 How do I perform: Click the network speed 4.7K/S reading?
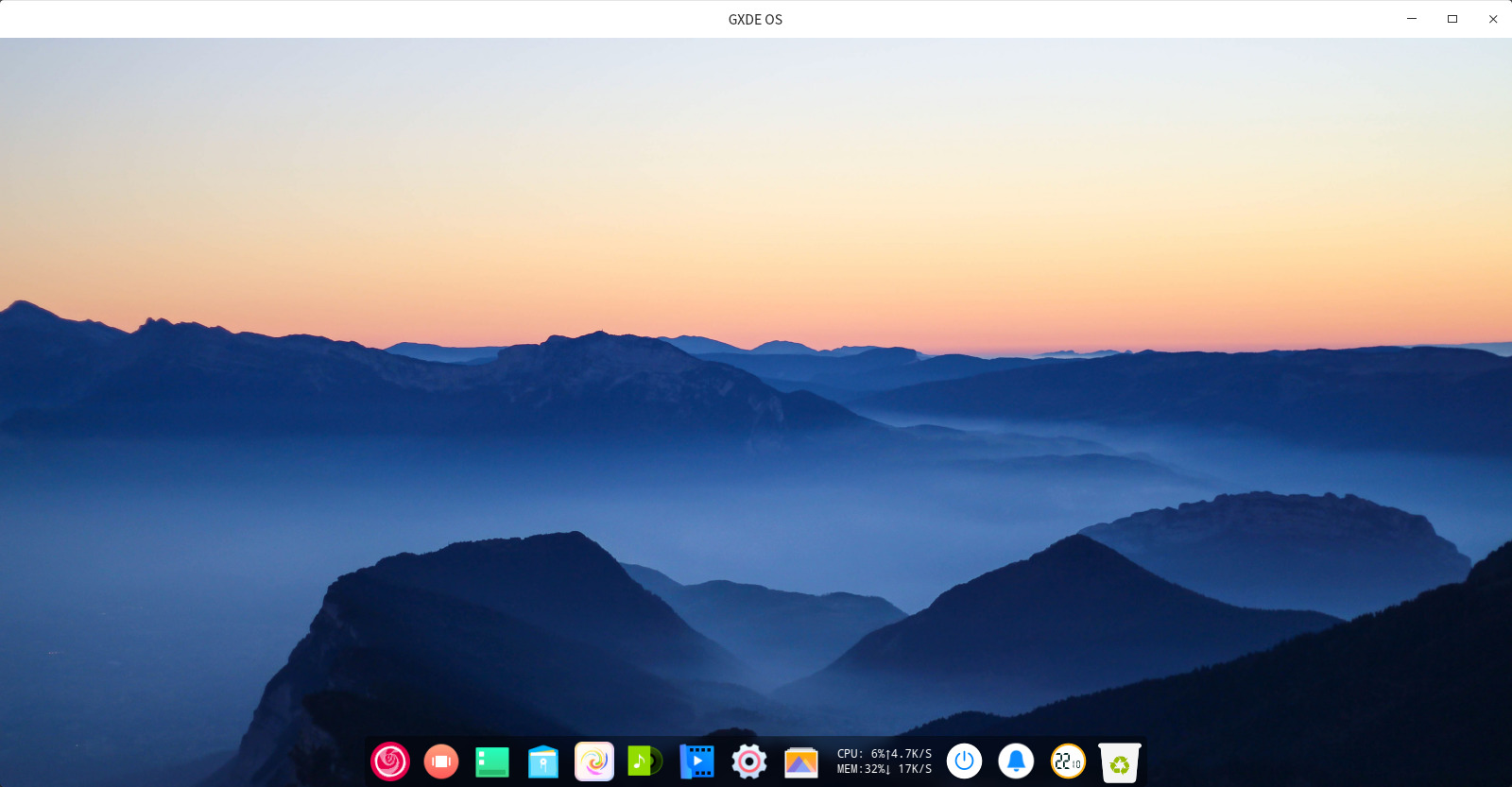[x=910, y=754]
